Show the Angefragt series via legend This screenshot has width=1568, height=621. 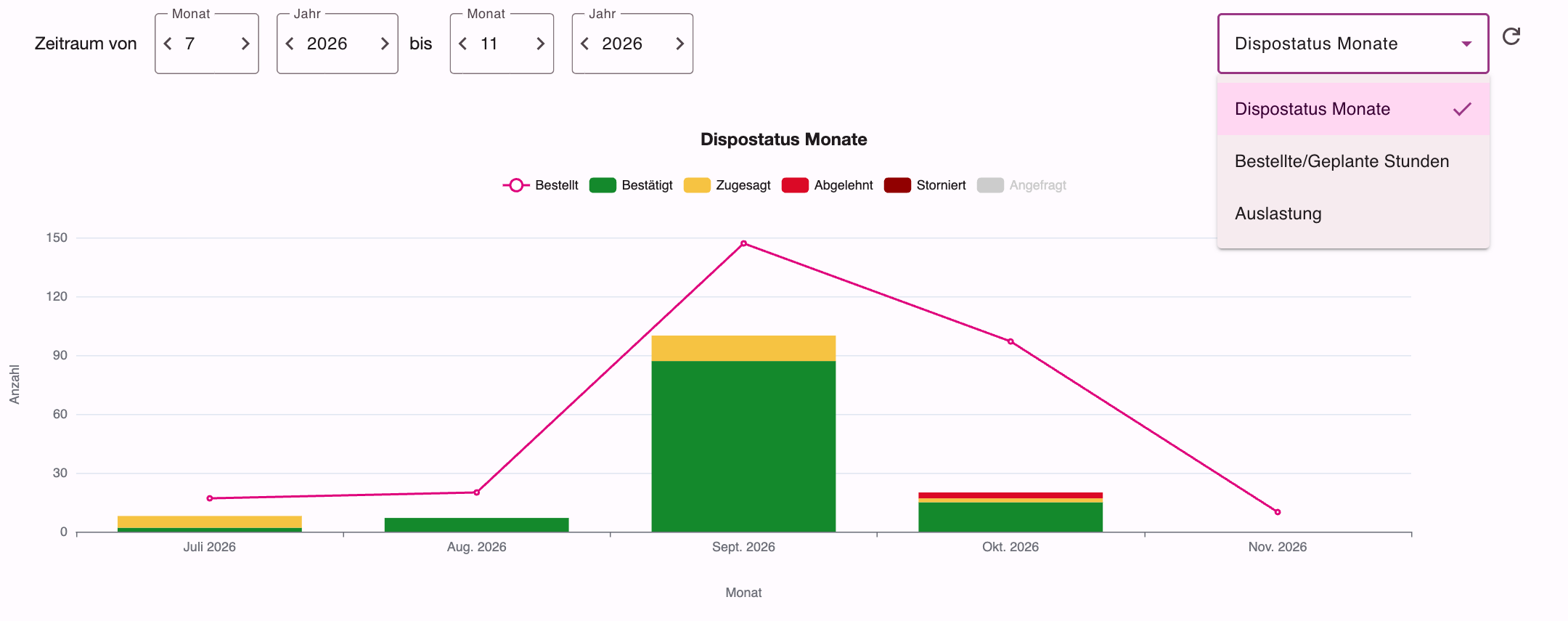(1021, 185)
